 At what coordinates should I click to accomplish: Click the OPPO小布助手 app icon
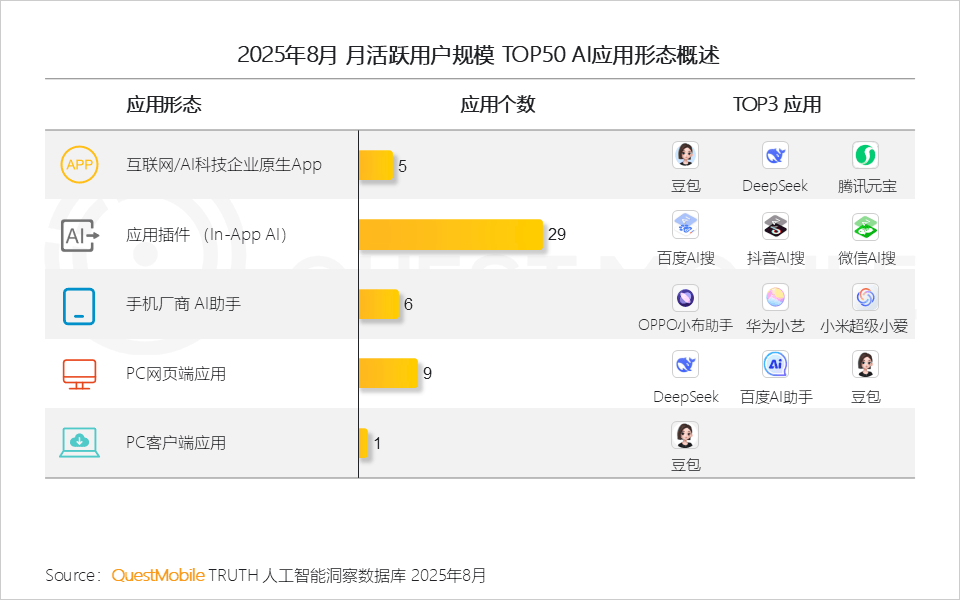(685, 297)
